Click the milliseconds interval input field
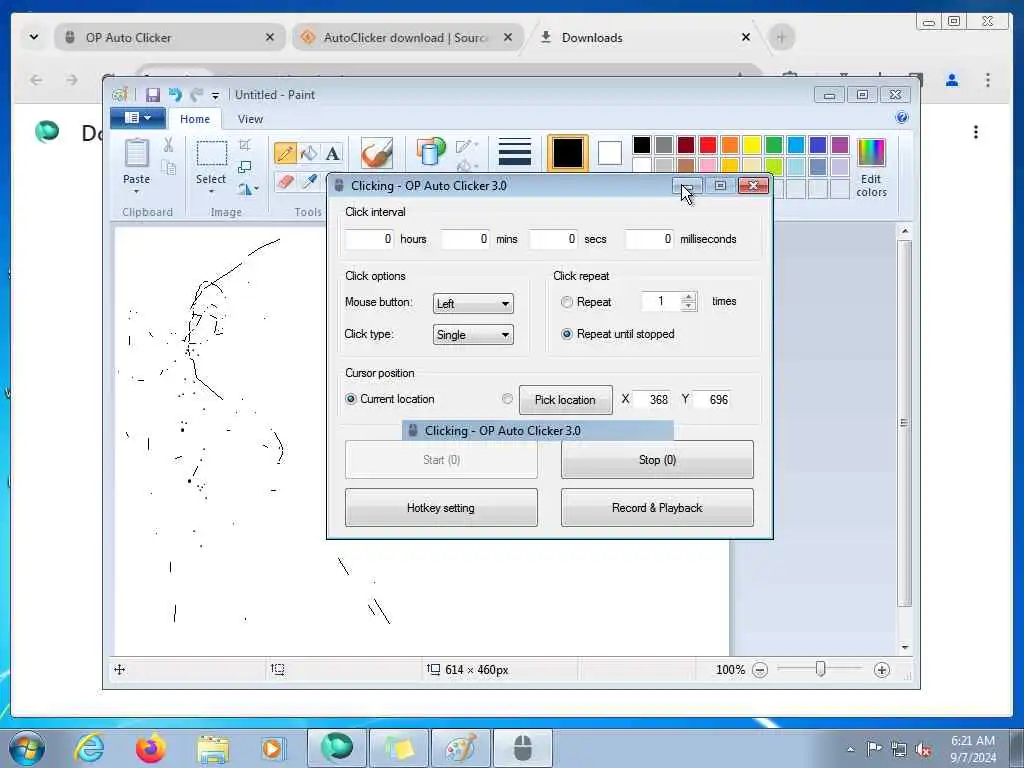This screenshot has height=768, width=1024. 649,239
